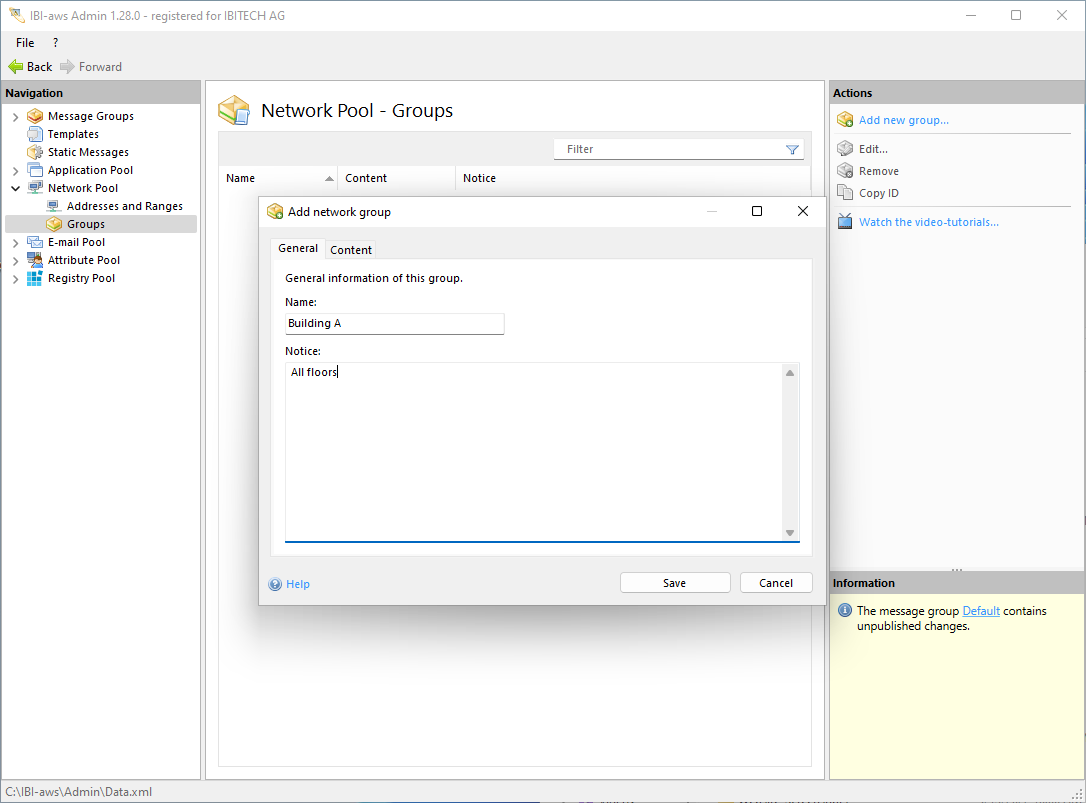Open the File menu

pos(25,43)
